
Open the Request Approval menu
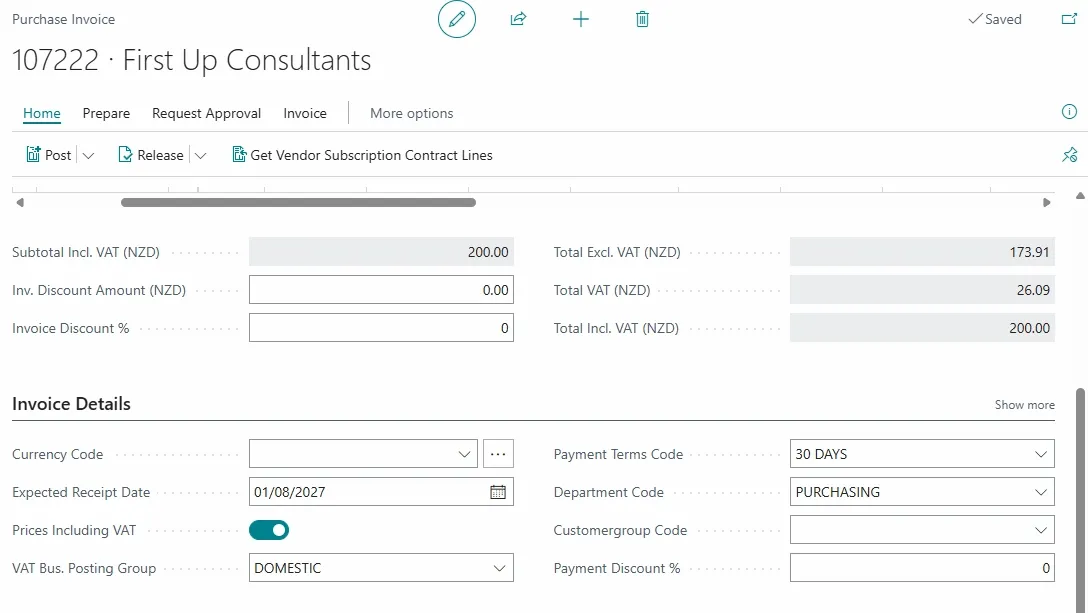207,113
